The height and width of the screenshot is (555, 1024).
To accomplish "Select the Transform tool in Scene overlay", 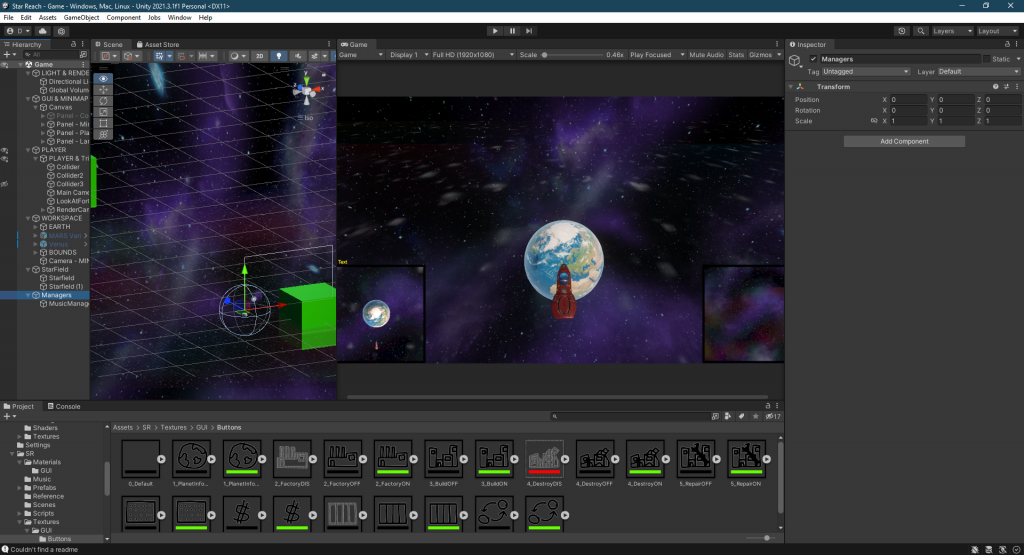I will (103, 134).
